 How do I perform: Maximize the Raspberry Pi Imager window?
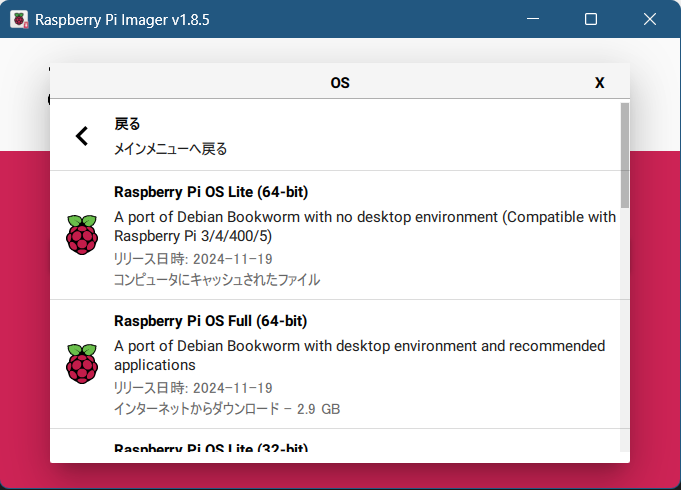point(591,19)
